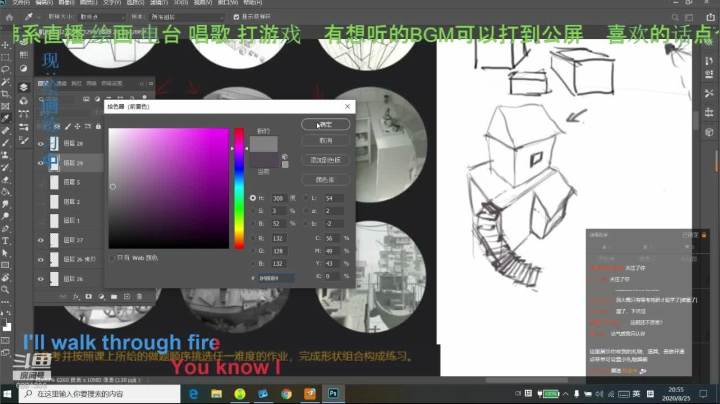Screen dimensions: 720x404
Task: Click the scissors icon in right dock
Action: coord(709,93)
